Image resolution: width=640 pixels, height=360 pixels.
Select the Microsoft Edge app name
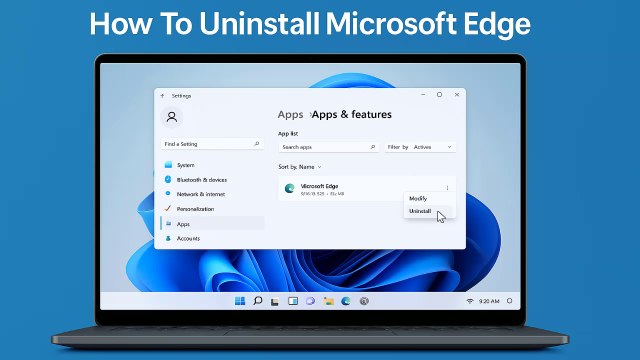click(319, 186)
